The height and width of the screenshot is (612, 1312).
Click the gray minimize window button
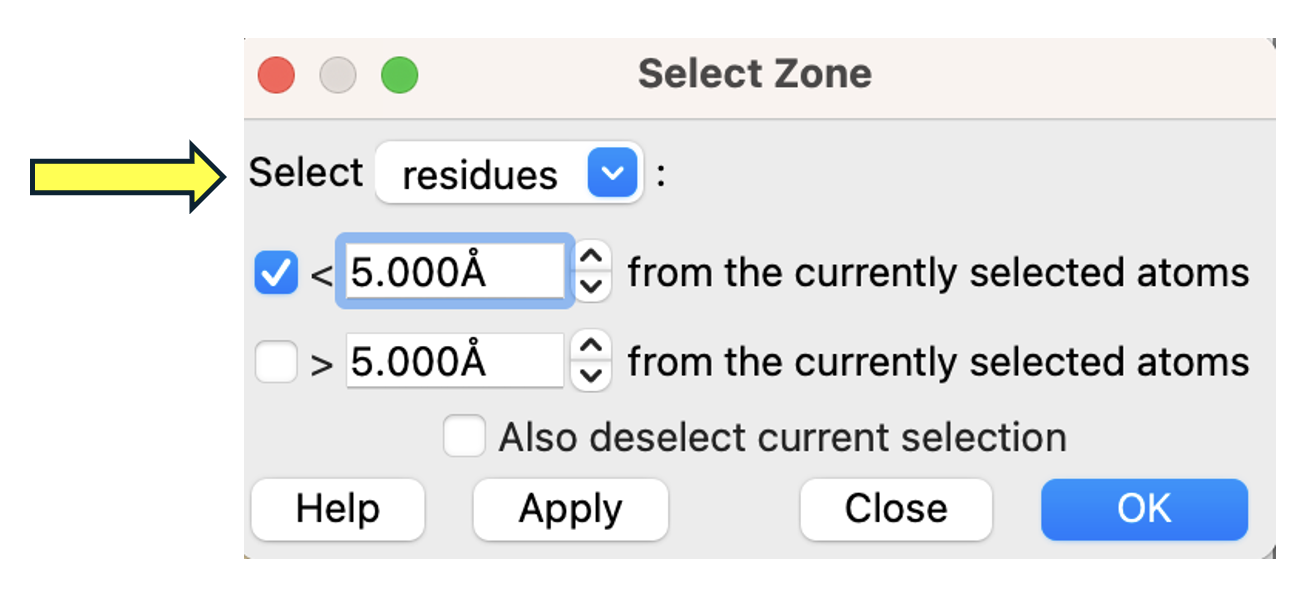click(338, 76)
